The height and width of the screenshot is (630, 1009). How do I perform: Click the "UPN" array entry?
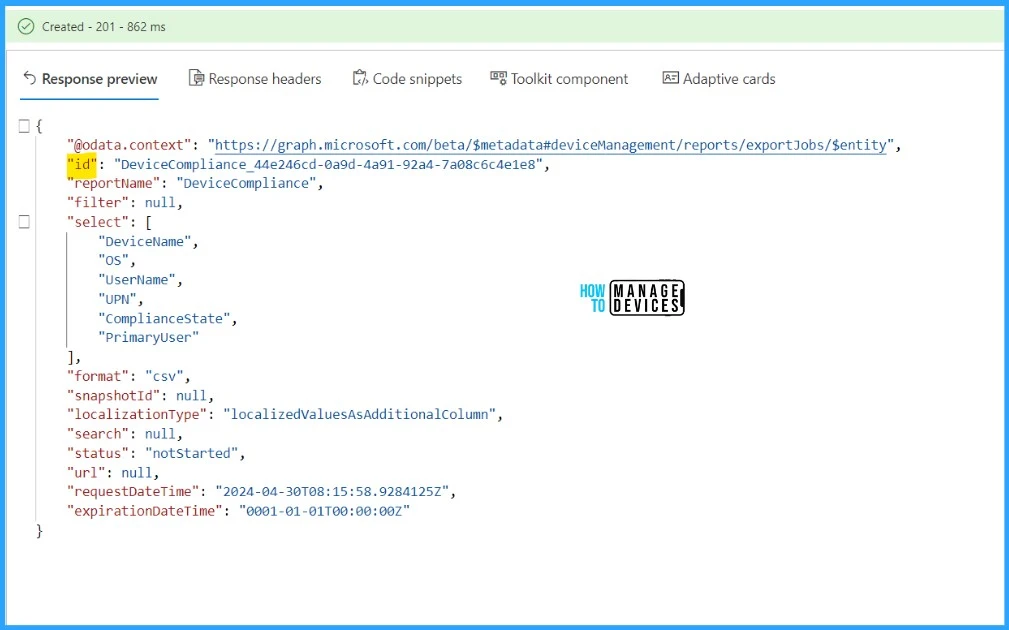117,299
